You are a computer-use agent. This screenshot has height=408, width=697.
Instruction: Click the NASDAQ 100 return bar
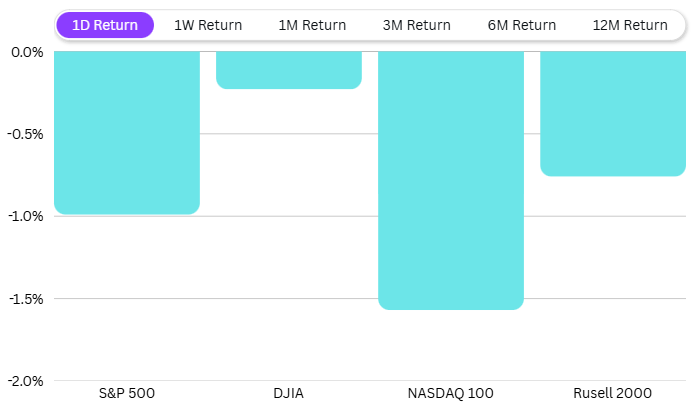[451, 180]
